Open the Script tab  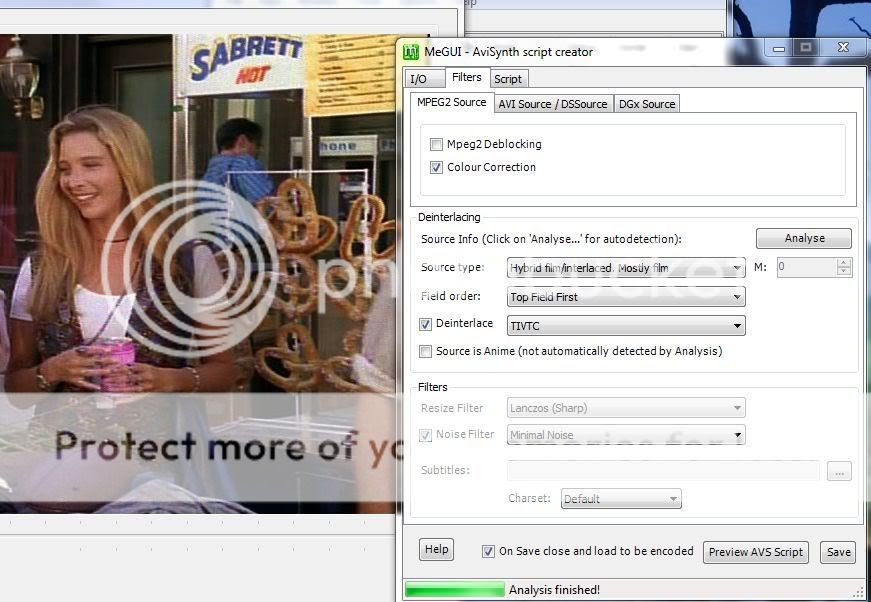[x=508, y=79]
